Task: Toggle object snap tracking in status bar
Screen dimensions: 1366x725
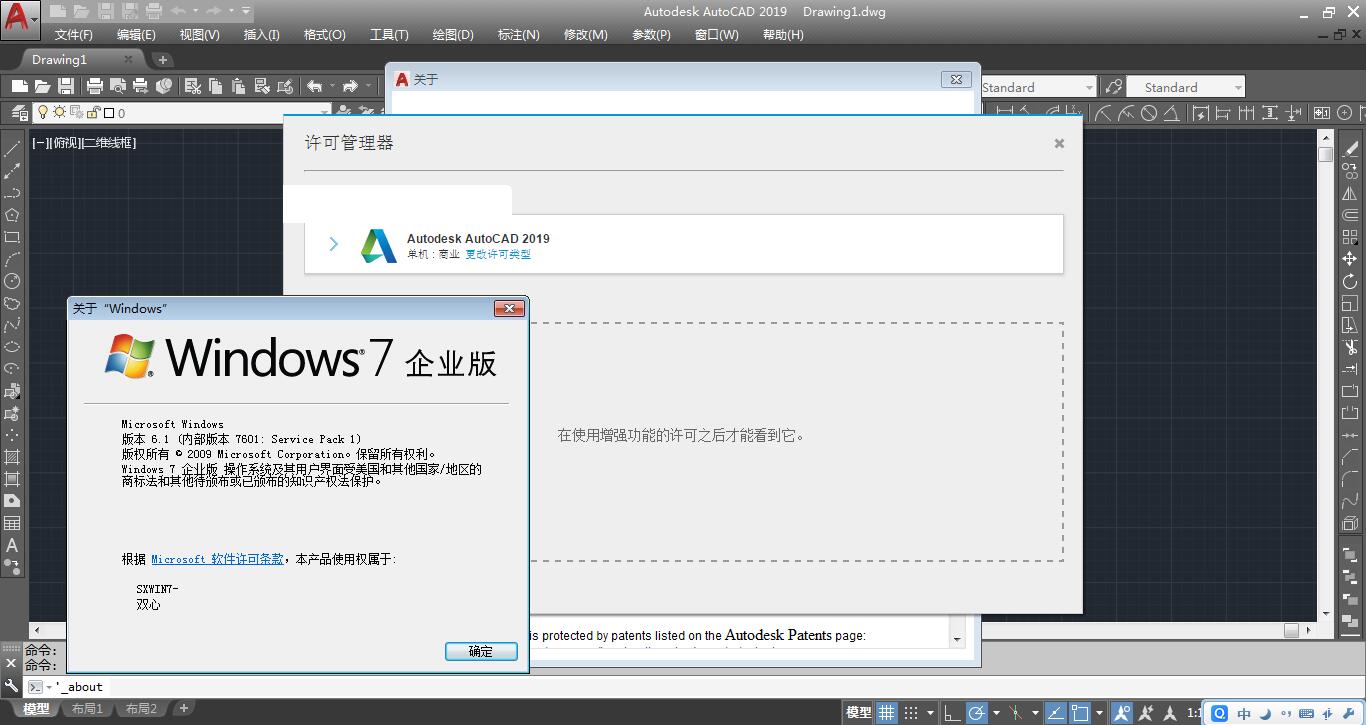Action: click(x=1055, y=712)
